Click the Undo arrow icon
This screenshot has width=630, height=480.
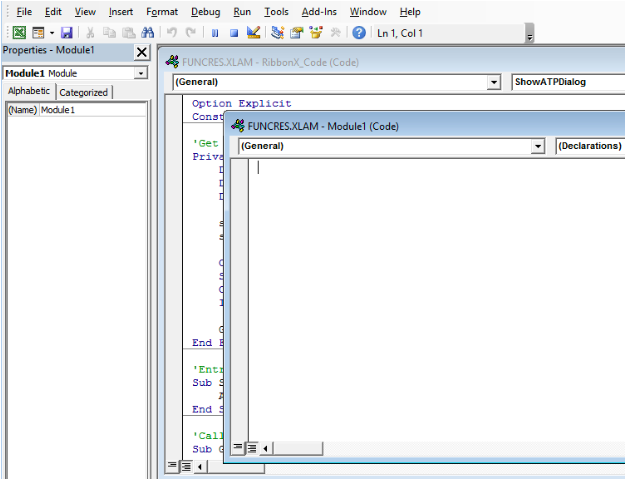coord(172,33)
